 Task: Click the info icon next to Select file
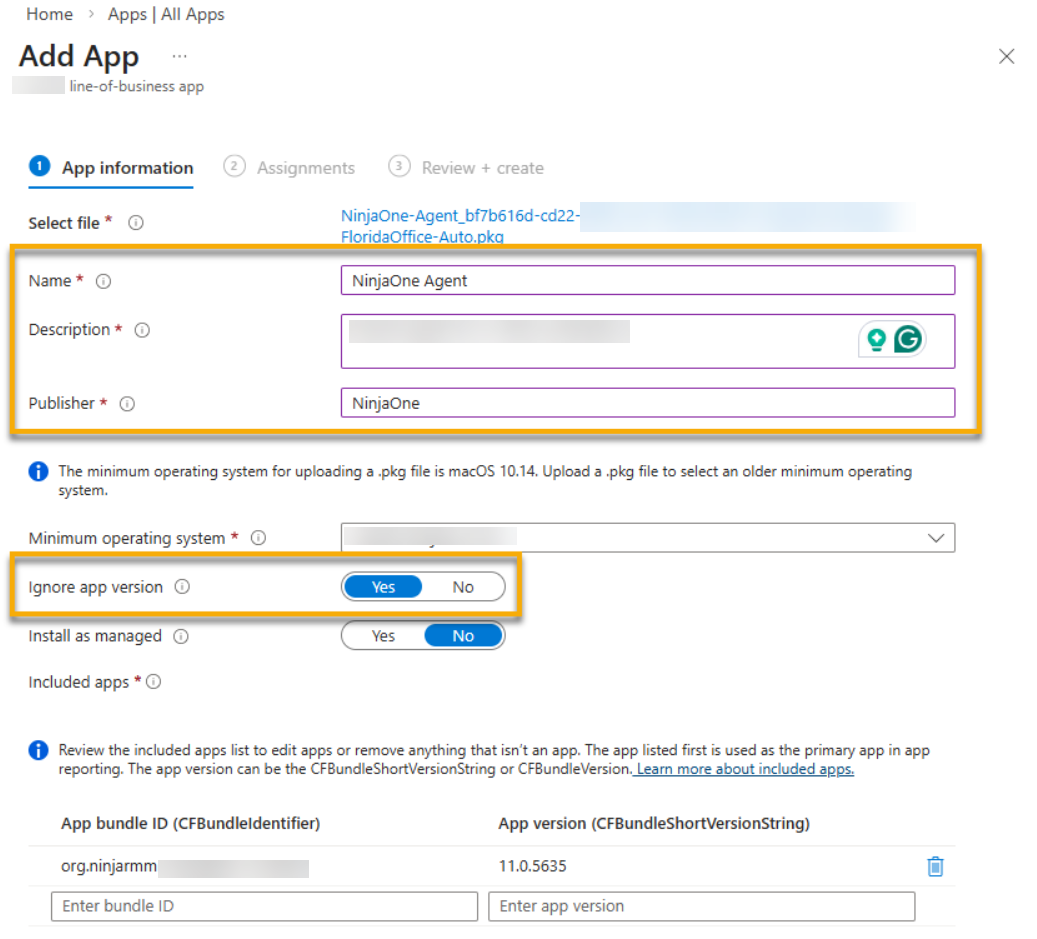(x=136, y=223)
